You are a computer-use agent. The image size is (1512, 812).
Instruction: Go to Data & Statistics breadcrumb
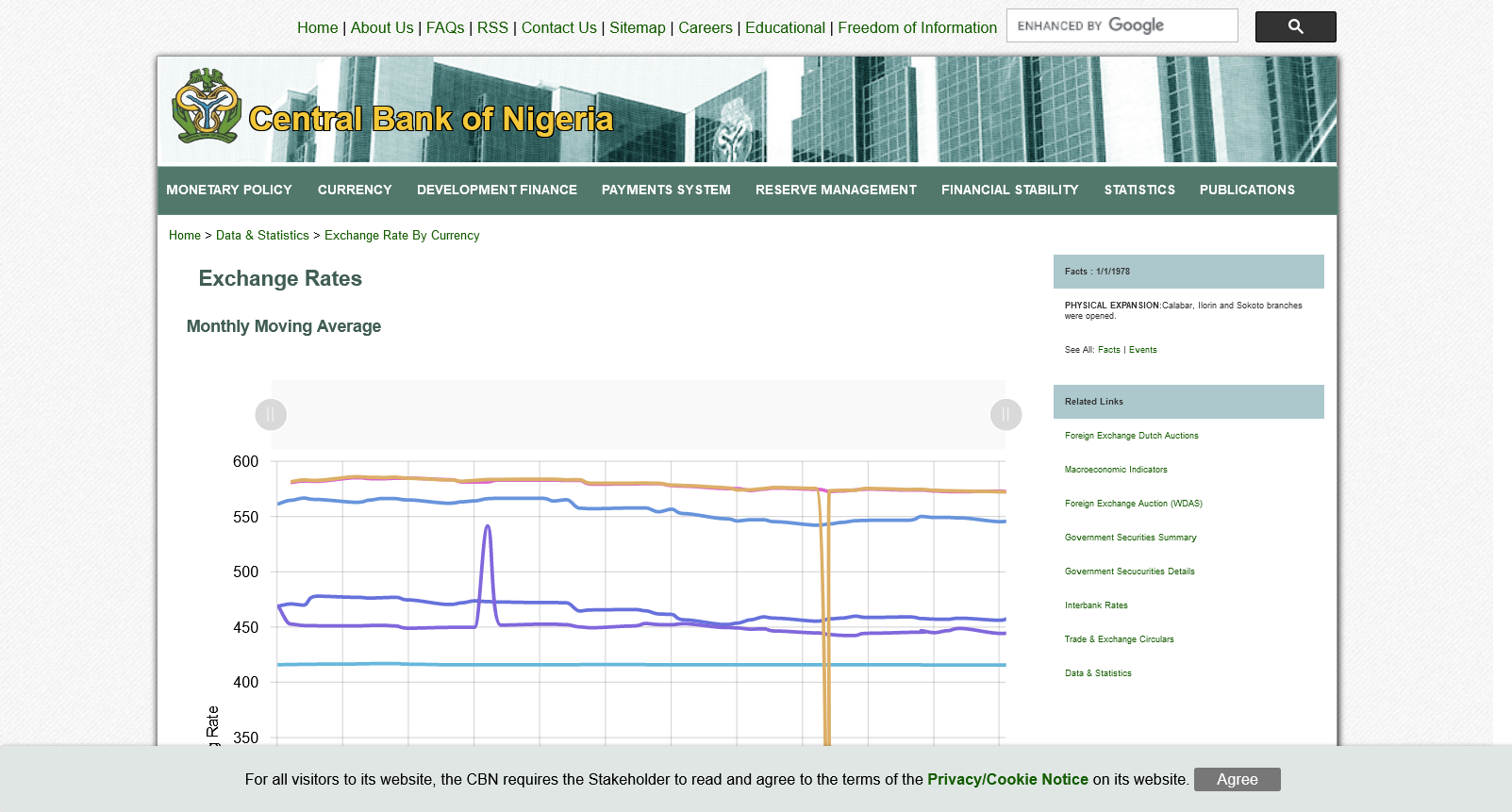pyautogui.click(x=262, y=236)
